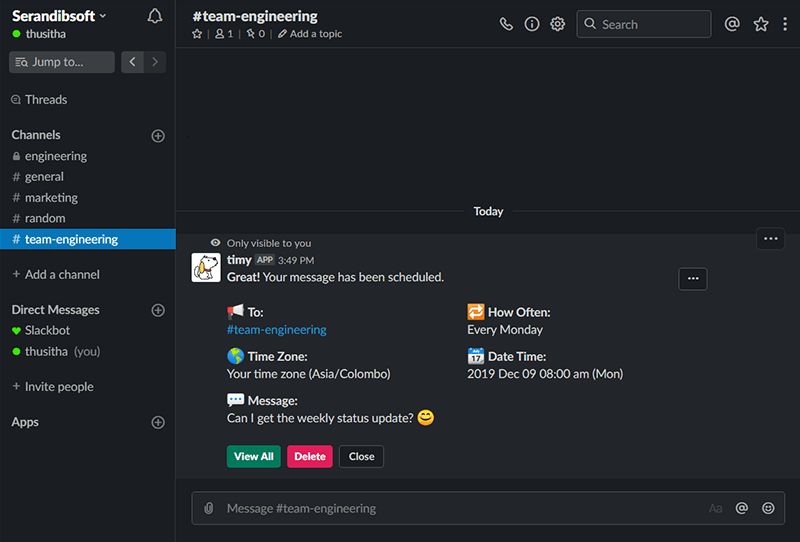Open message actions ellipsis at top right

click(770, 238)
